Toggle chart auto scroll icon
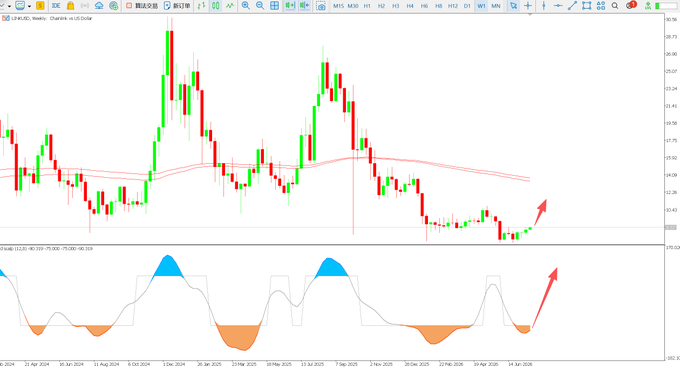The height and width of the screenshot is (368, 680). click(290, 6)
